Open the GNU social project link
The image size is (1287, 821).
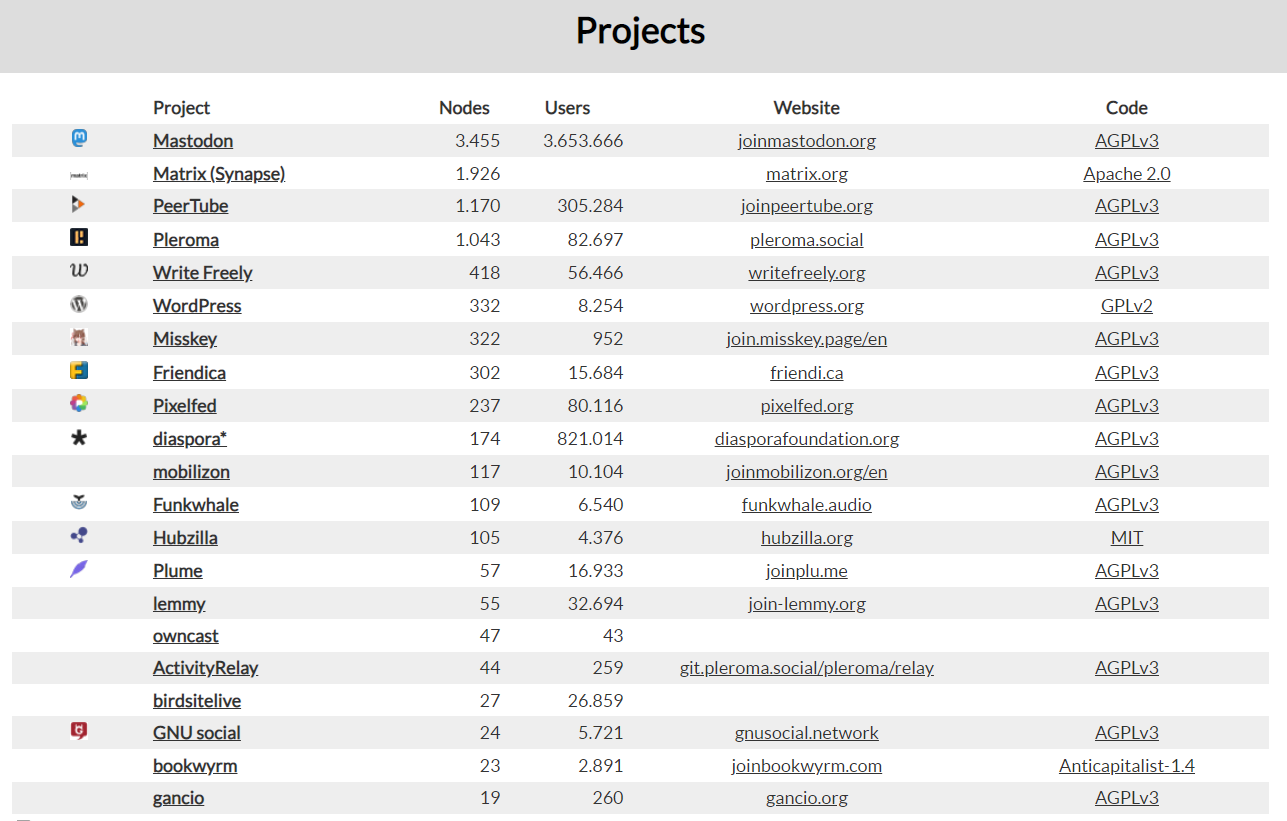pos(197,733)
